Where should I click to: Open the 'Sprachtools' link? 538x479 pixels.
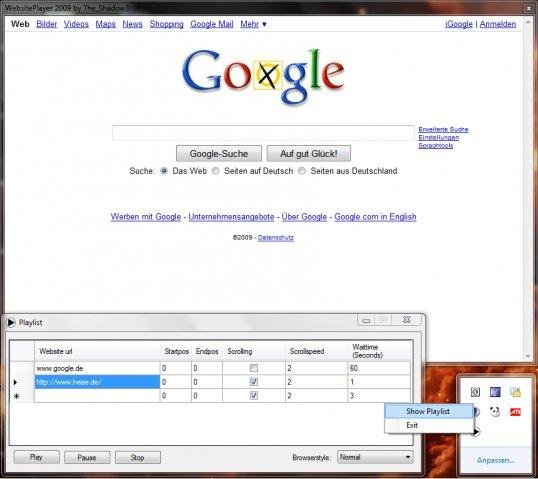[436, 145]
